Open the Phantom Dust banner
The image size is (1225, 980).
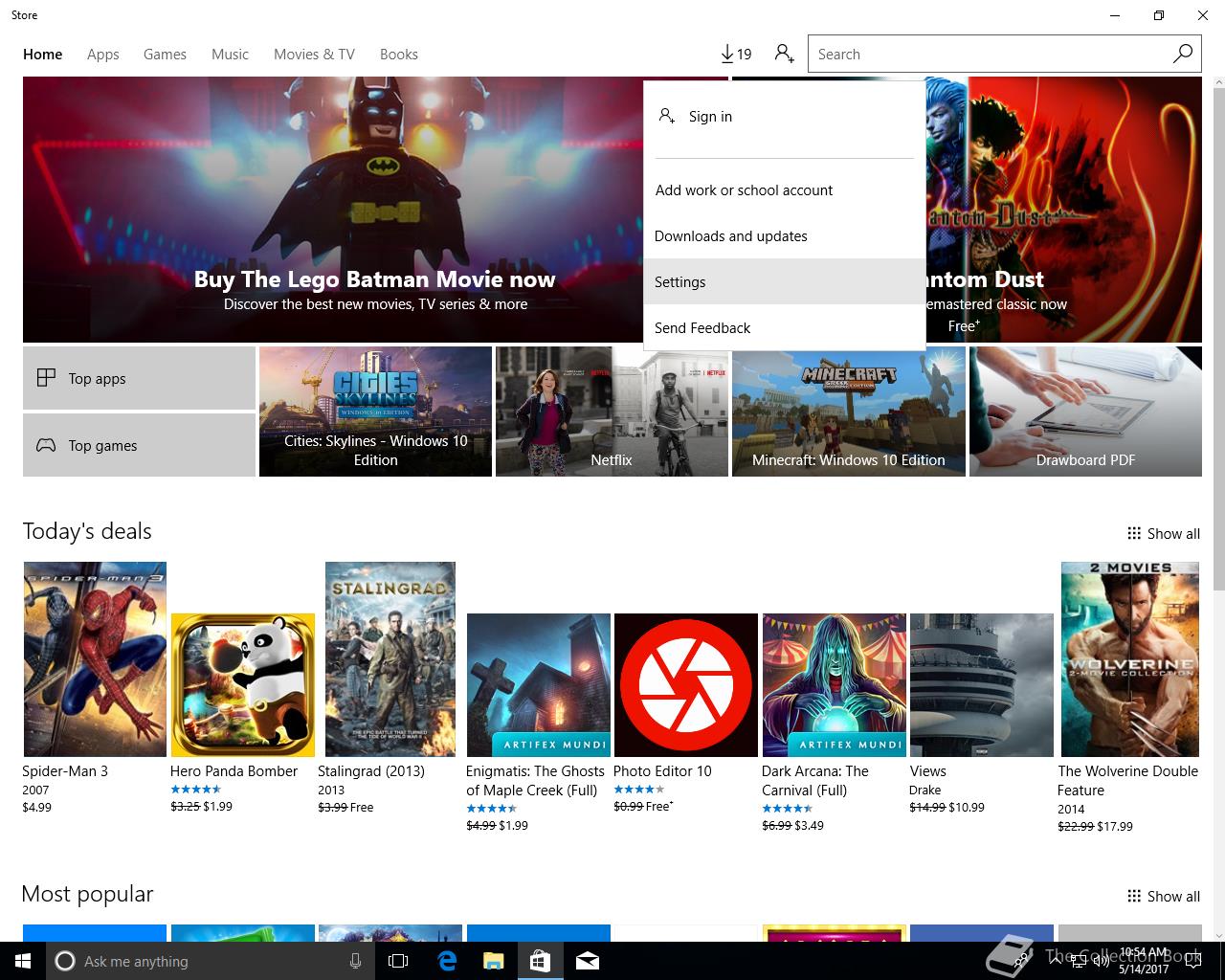click(1062, 210)
